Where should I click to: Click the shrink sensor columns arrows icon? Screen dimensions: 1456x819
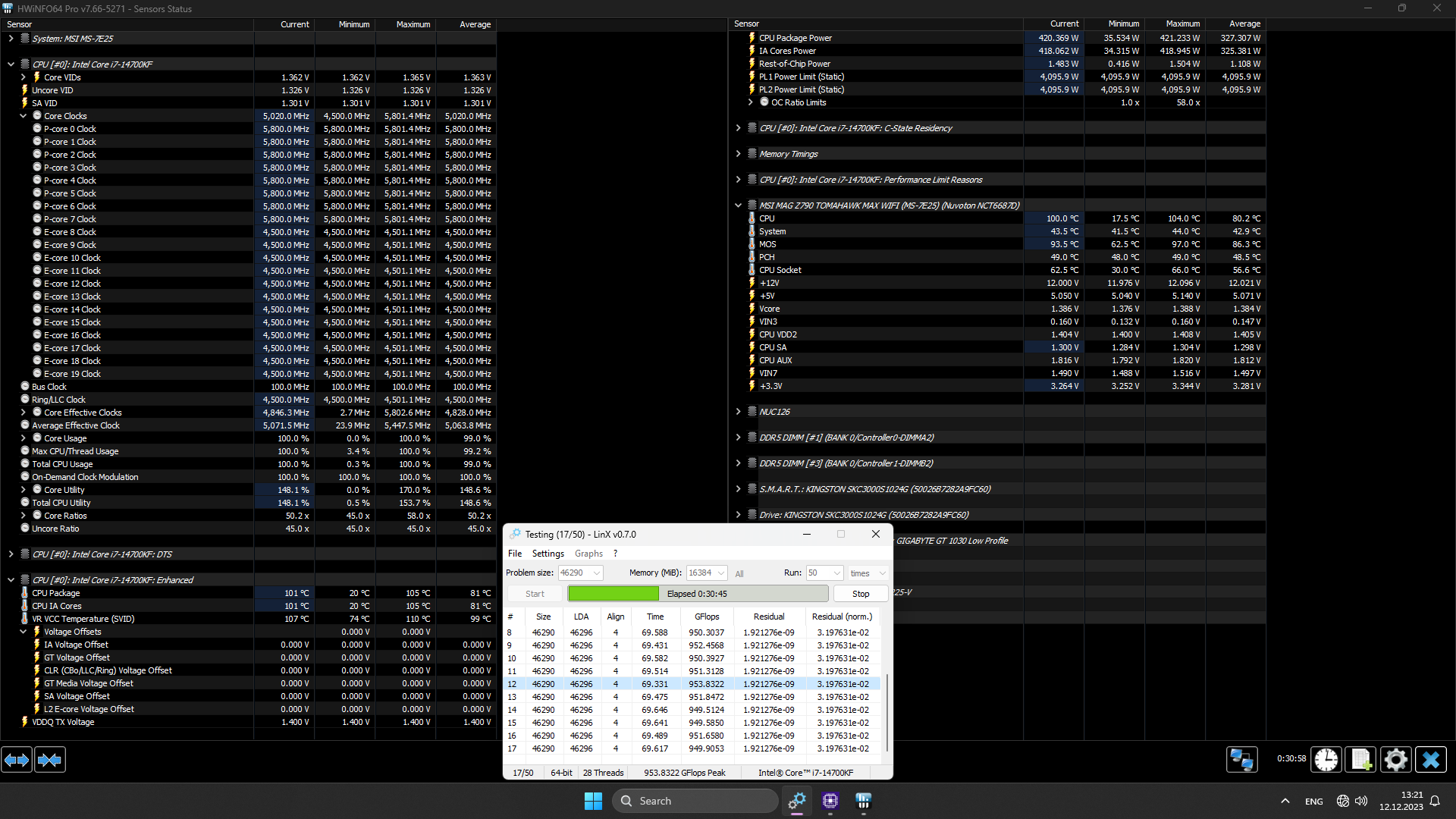(50, 759)
